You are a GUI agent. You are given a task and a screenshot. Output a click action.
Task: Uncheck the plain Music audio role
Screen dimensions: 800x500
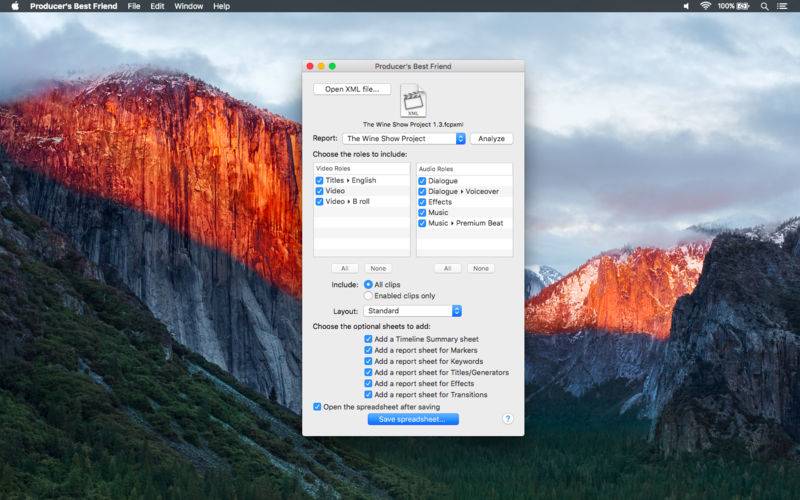pos(422,212)
